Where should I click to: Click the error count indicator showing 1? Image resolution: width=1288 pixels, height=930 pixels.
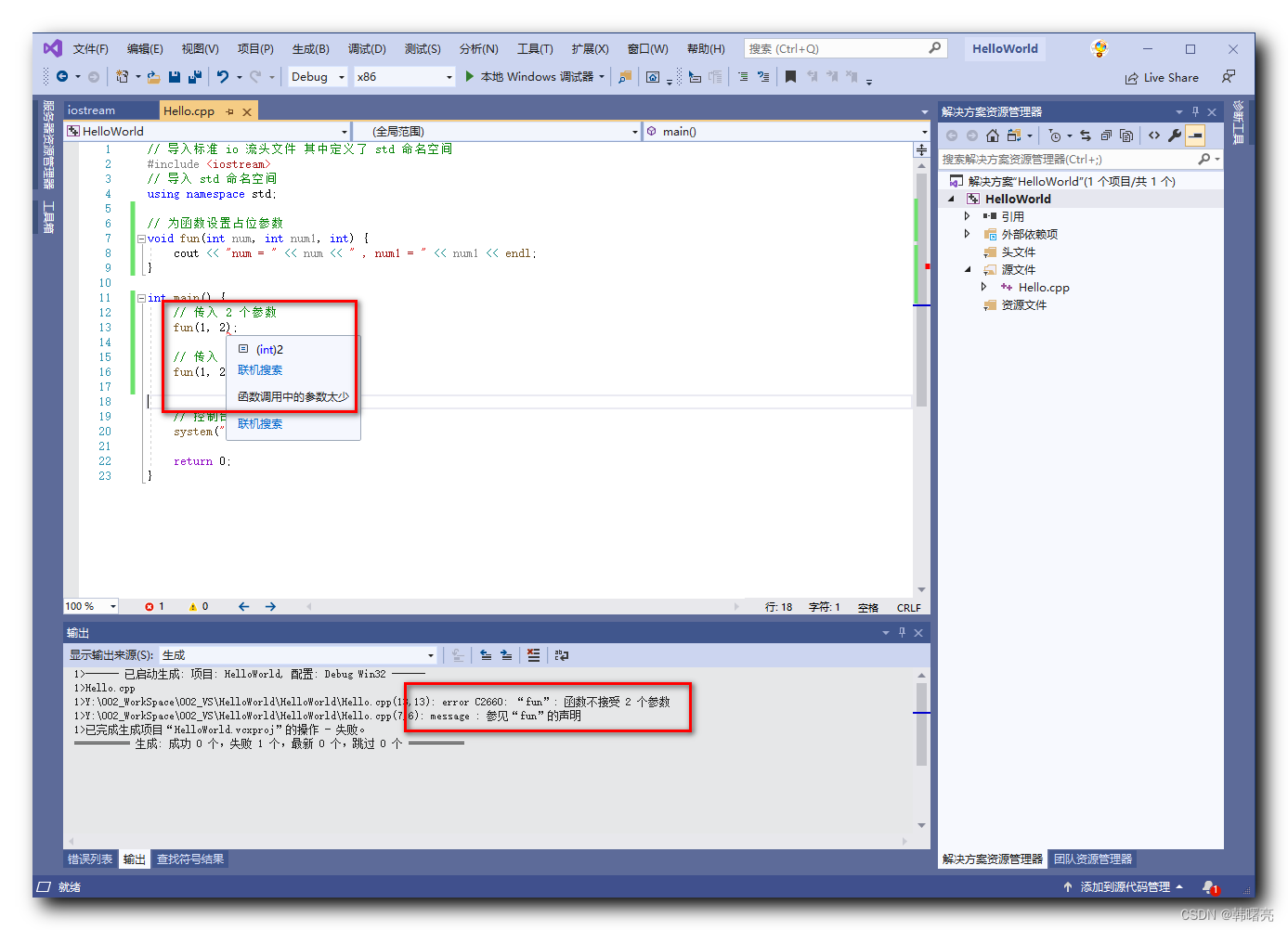click(154, 607)
